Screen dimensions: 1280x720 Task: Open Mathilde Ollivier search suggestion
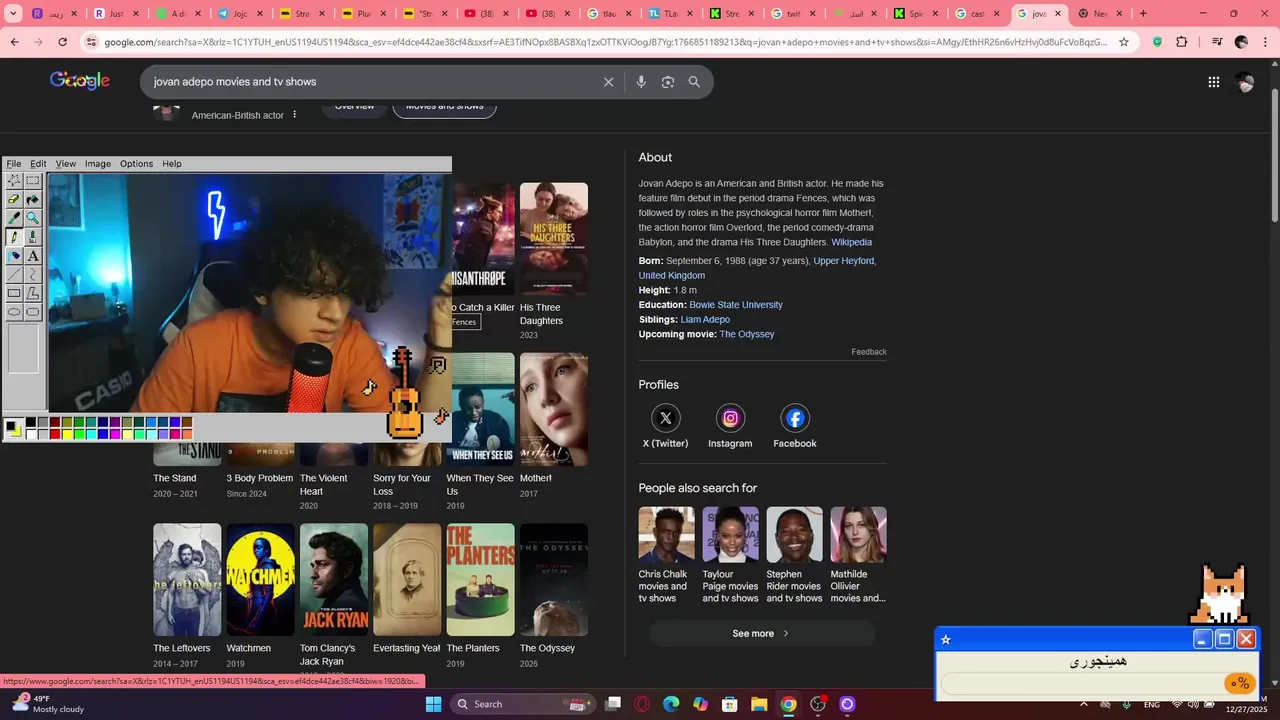tap(858, 555)
